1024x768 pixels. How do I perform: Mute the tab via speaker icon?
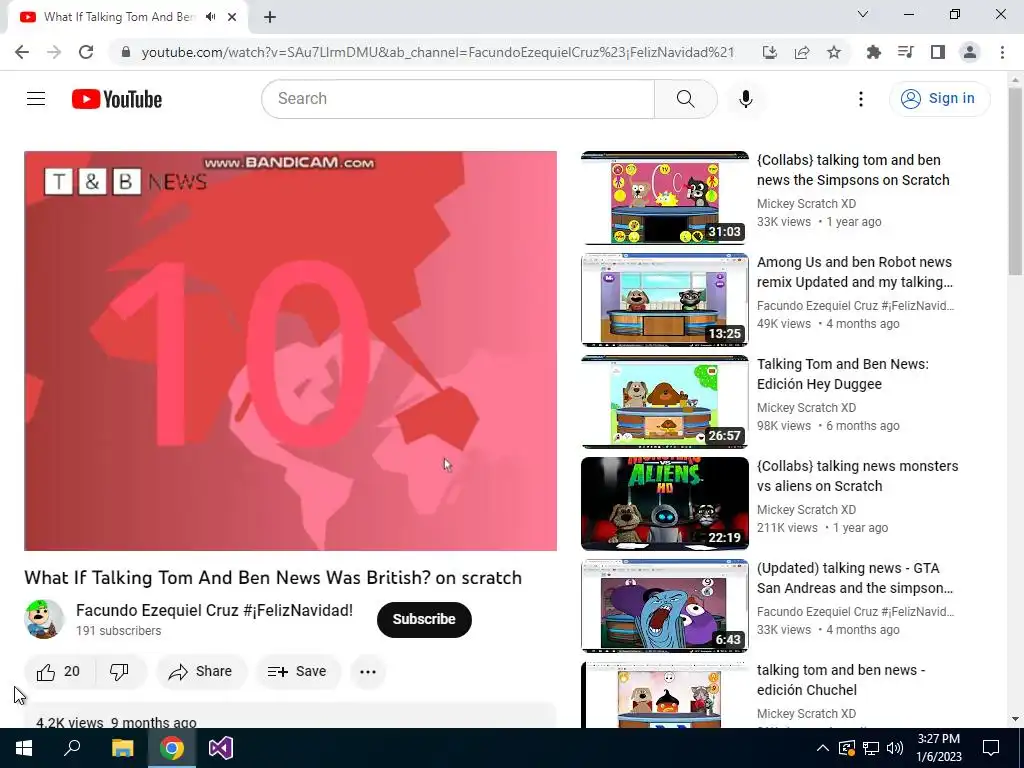coord(210,17)
